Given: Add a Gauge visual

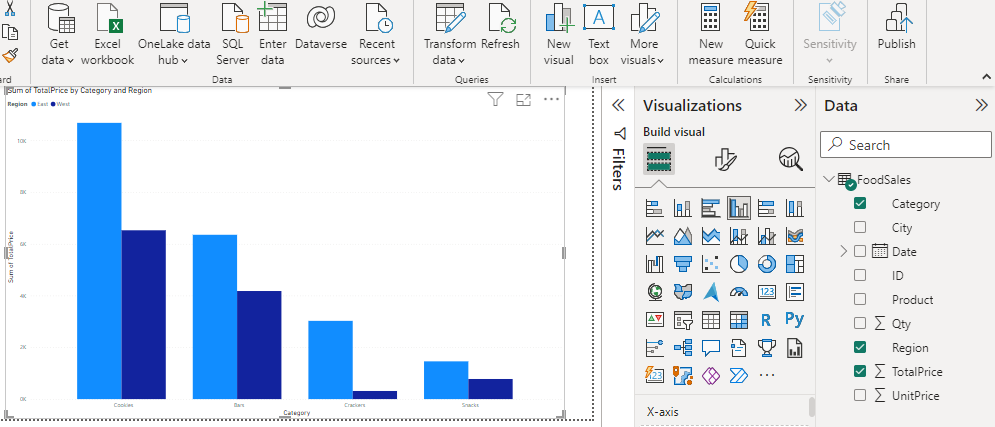Looking at the screenshot, I should (739, 291).
